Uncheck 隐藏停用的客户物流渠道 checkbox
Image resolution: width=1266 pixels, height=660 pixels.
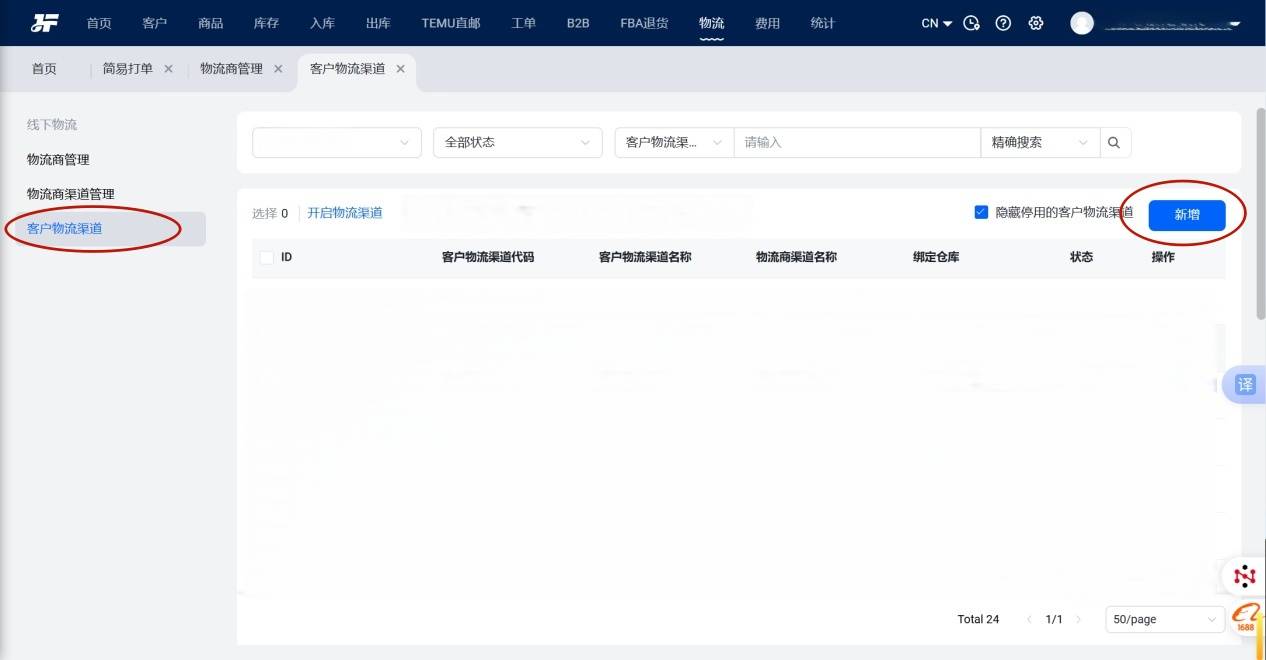pyautogui.click(x=981, y=212)
